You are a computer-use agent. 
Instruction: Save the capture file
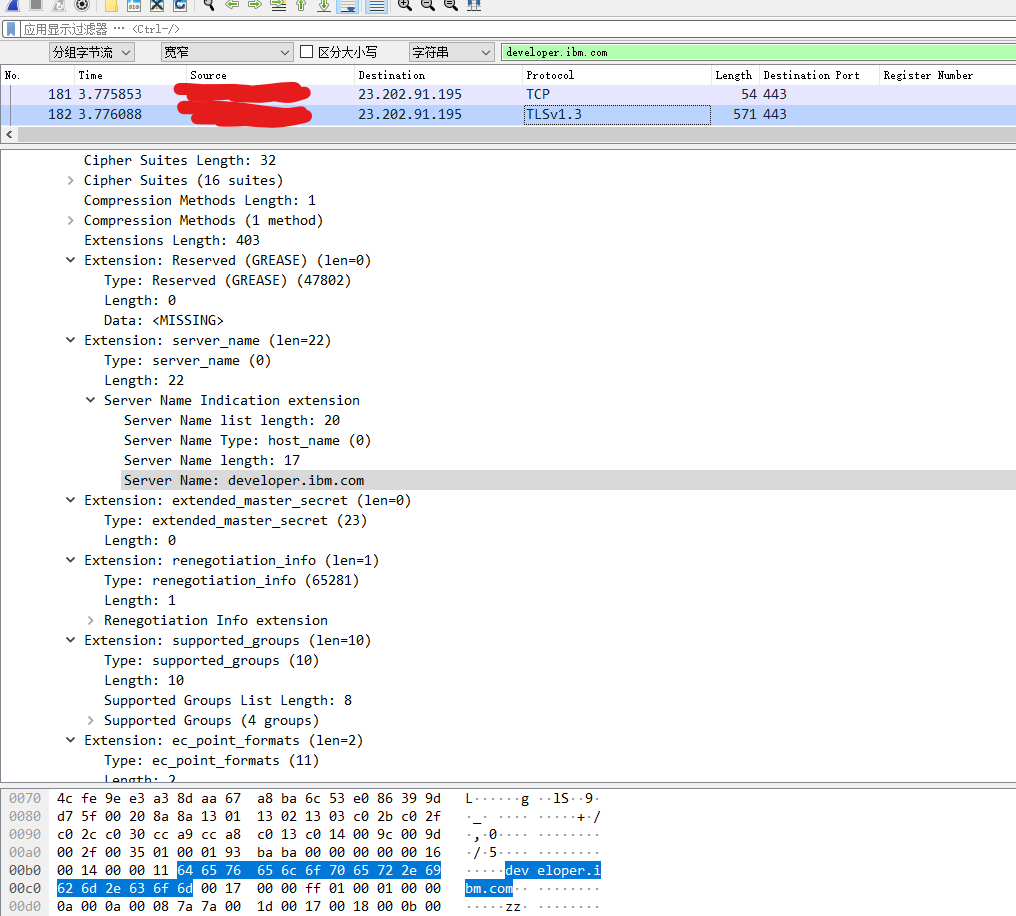tap(134, 5)
